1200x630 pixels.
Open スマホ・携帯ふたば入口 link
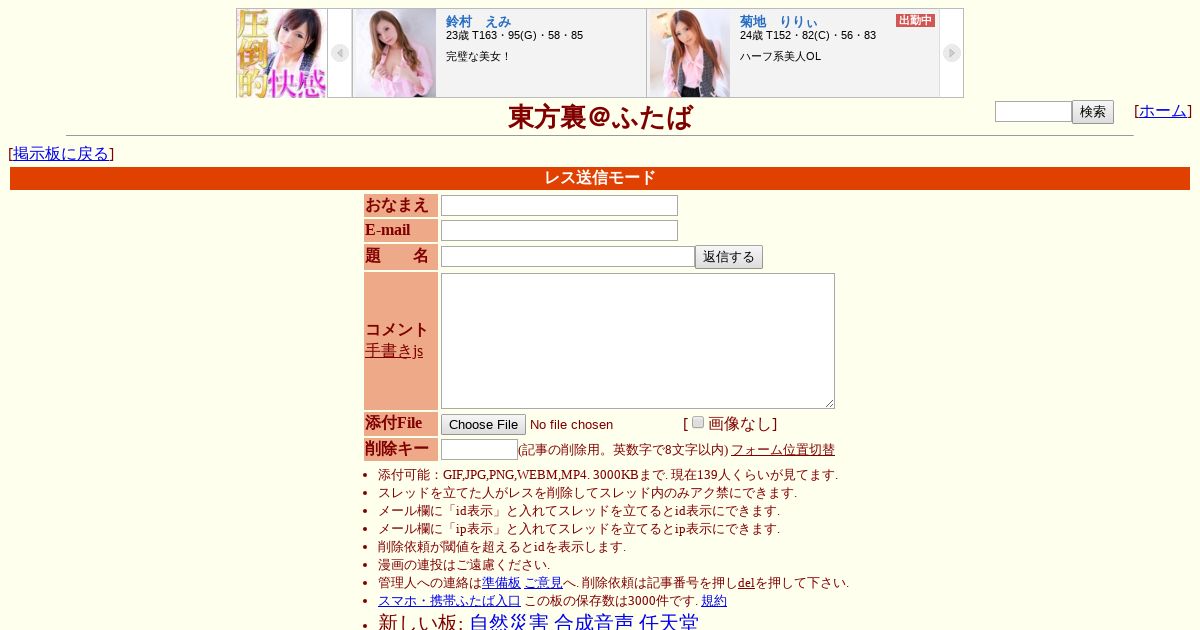point(449,601)
